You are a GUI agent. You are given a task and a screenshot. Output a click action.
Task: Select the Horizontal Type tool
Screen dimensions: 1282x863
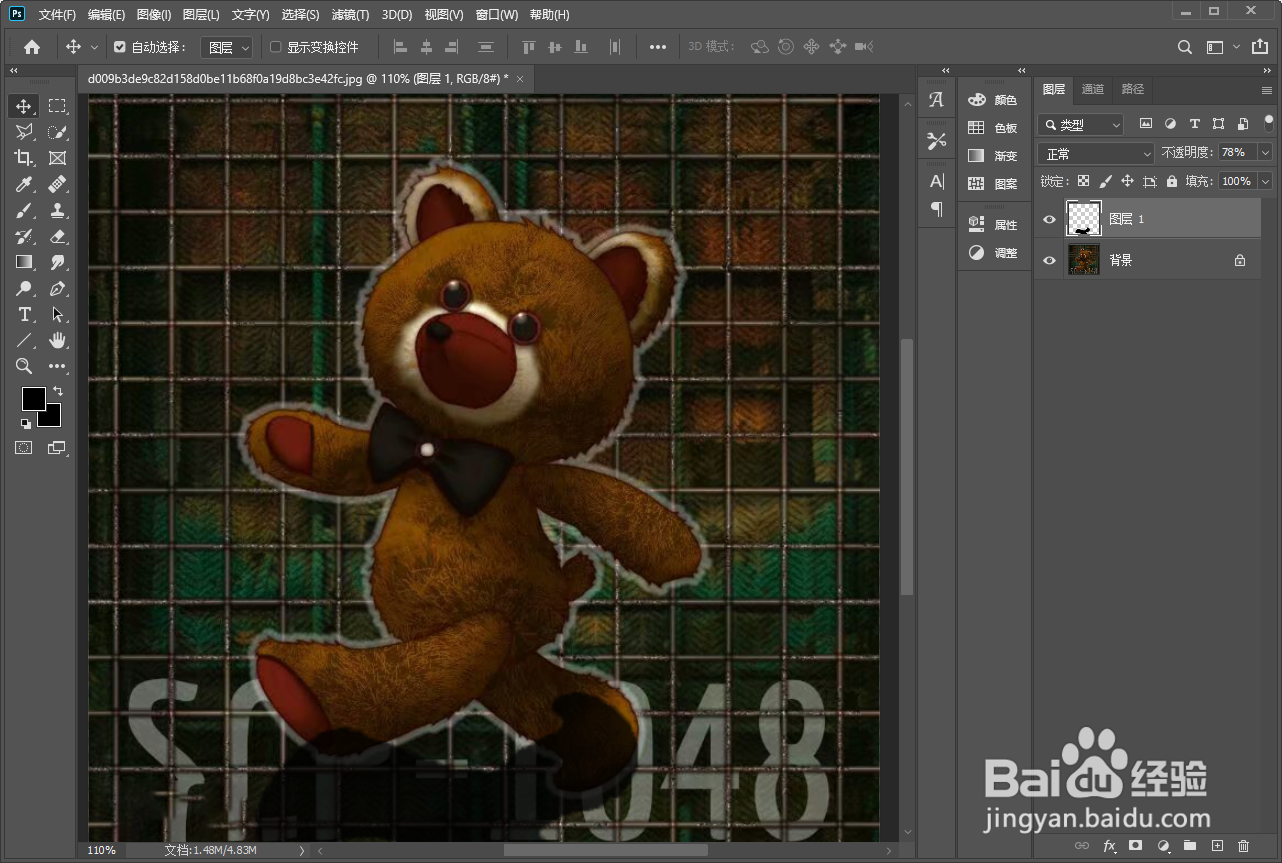[24, 314]
